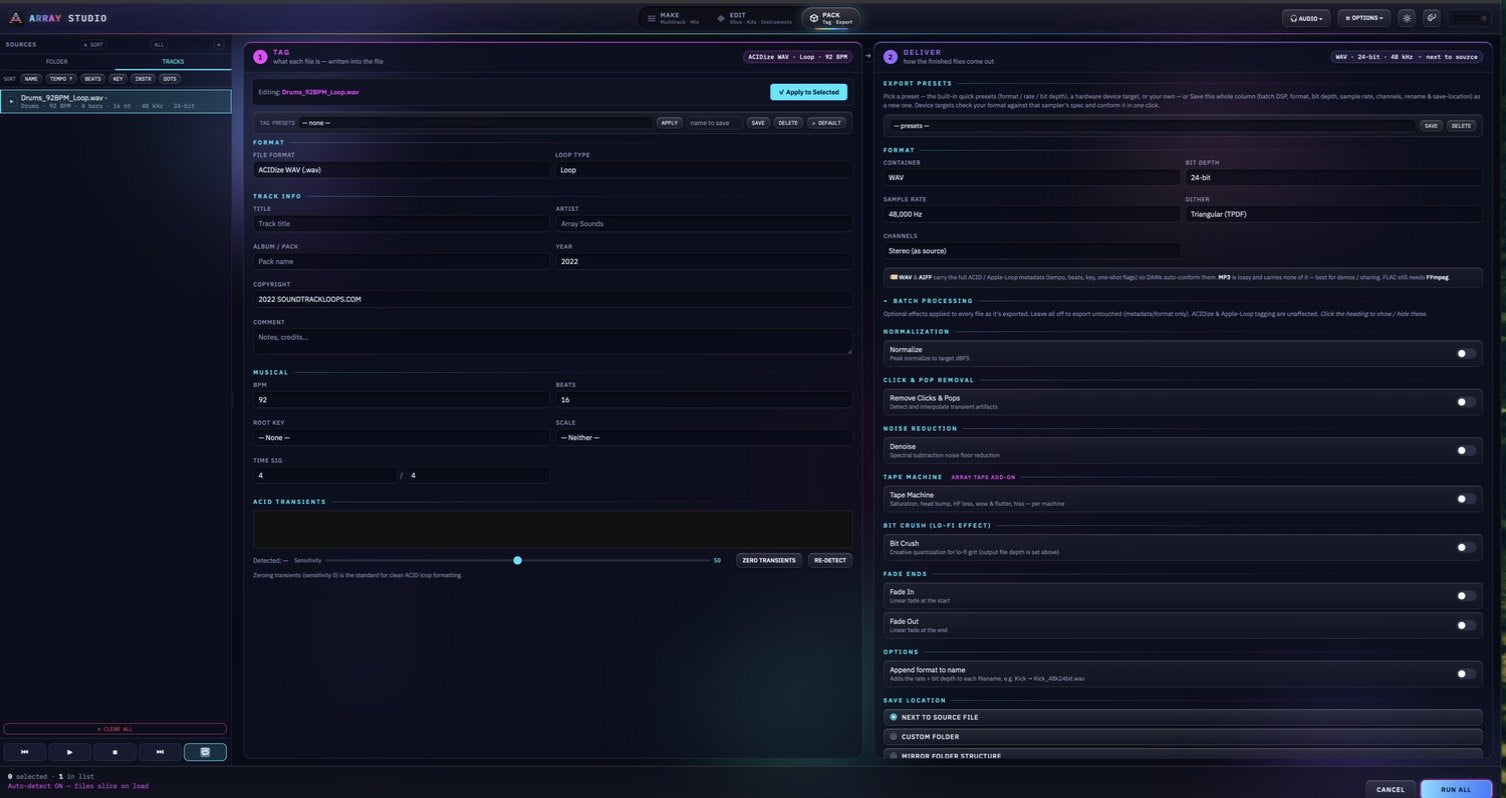
Task: Click the link icon in top bar
Action: pos(1432,18)
